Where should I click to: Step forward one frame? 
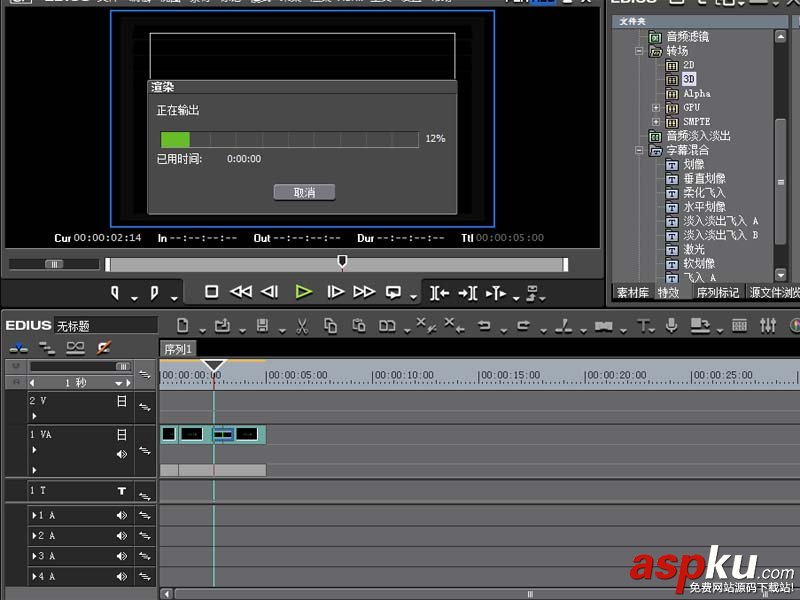[x=335, y=292]
